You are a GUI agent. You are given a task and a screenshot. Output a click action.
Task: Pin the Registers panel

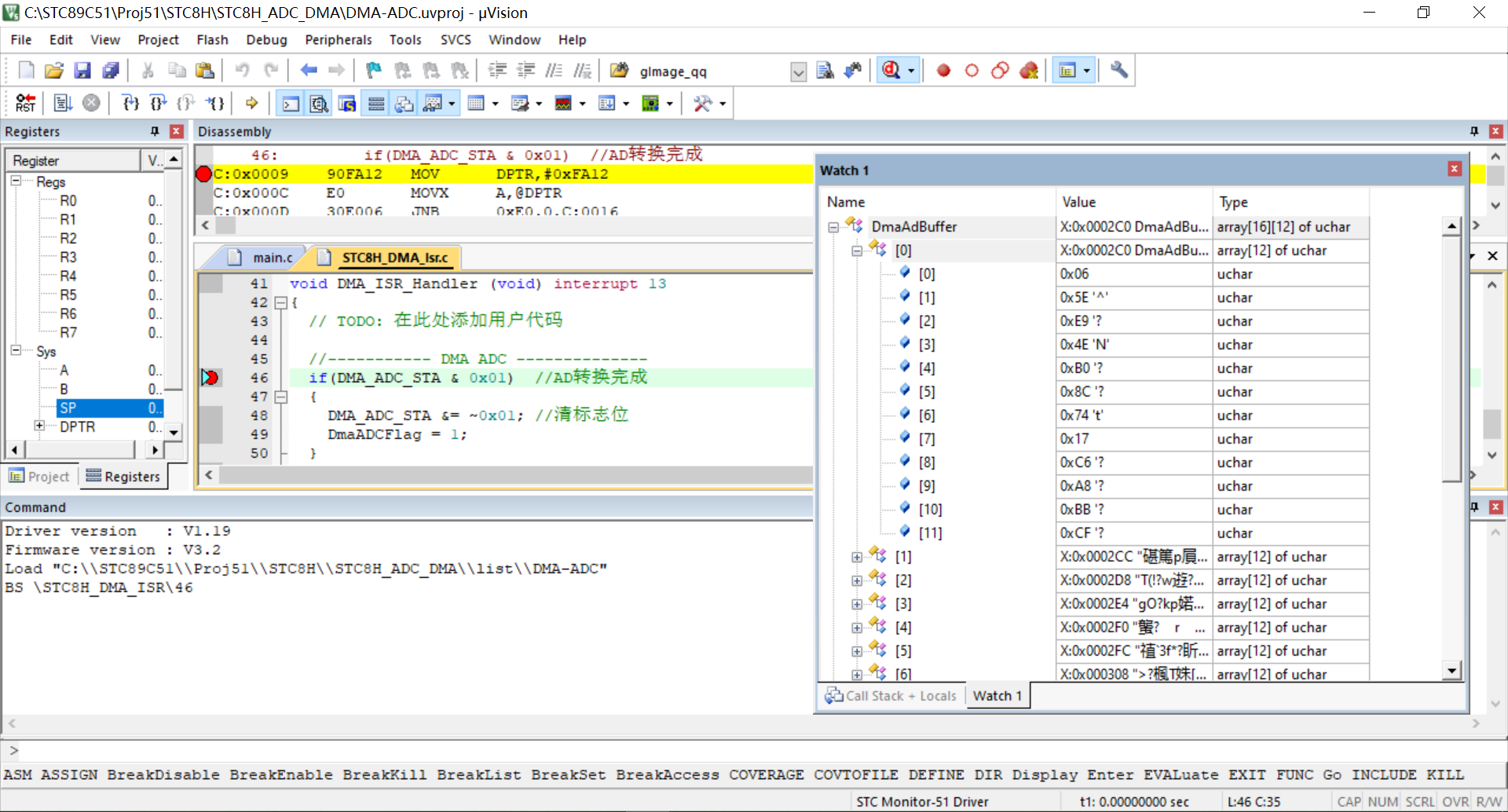coord(155,131)
